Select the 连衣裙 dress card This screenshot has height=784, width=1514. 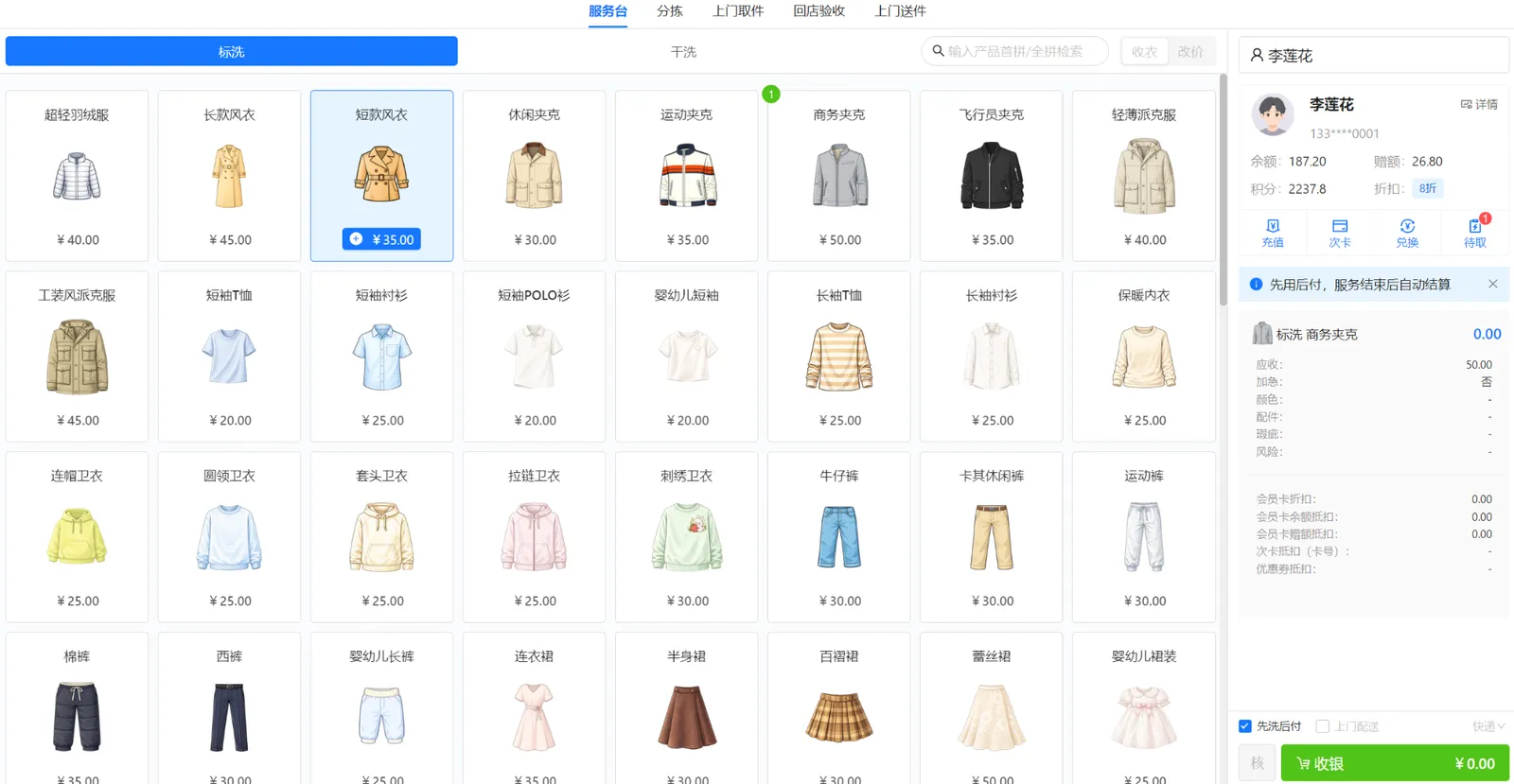click(535, 708)
